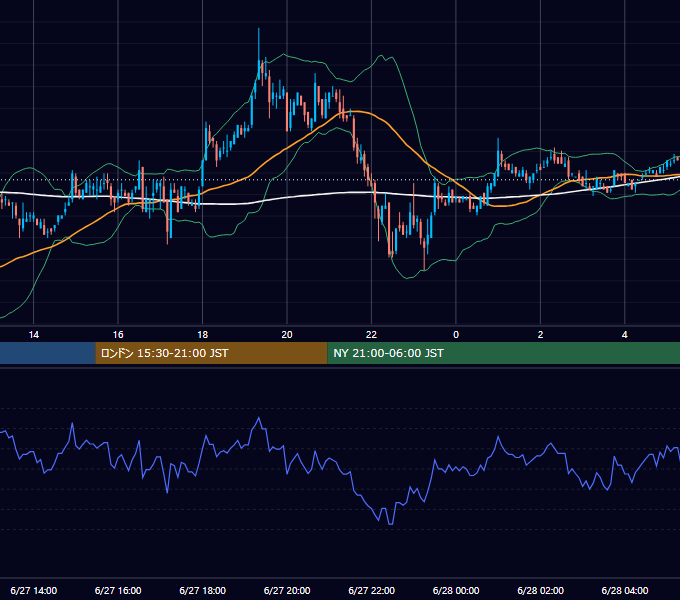Screen dimensions: 680x600
Task: Click the 6/28 02:00 date label
Action: click(540, 590)
